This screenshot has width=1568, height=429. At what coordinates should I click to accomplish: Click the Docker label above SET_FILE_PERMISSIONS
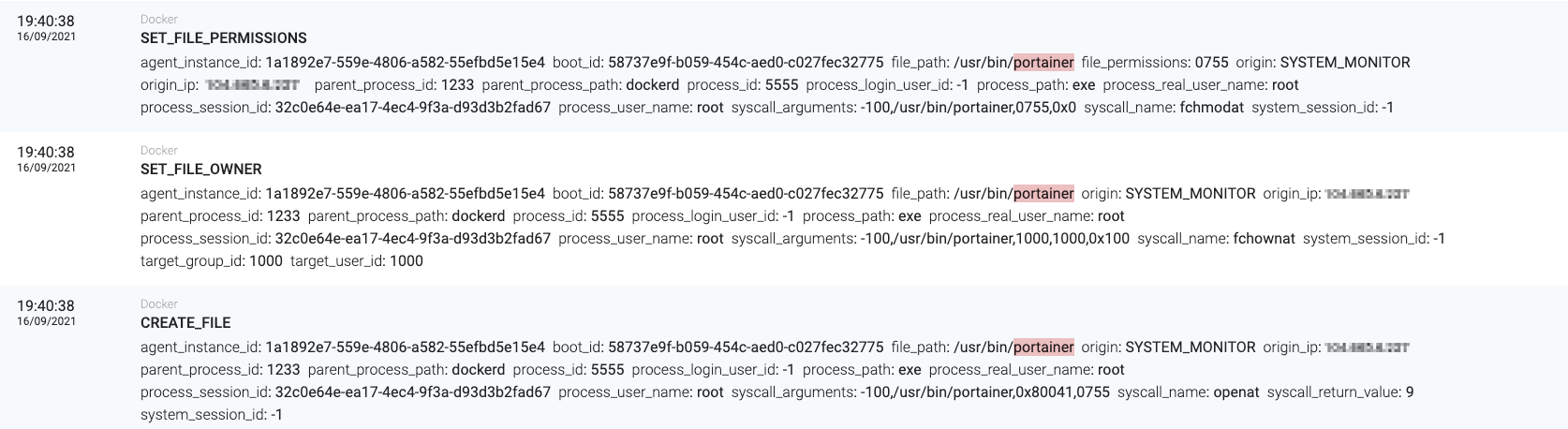coord(158,20)
